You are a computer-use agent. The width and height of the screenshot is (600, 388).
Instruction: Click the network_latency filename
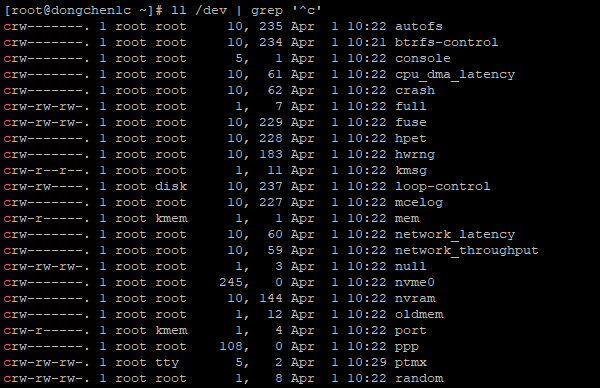coord(455,235)
